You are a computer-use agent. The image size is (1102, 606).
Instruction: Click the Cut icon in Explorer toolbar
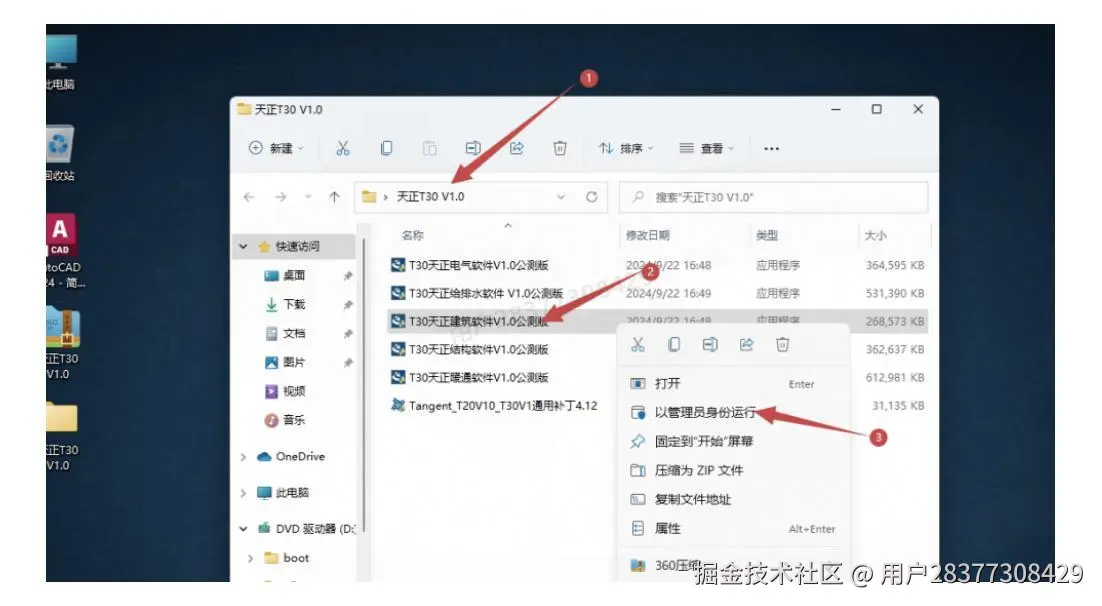coord(342,148)
